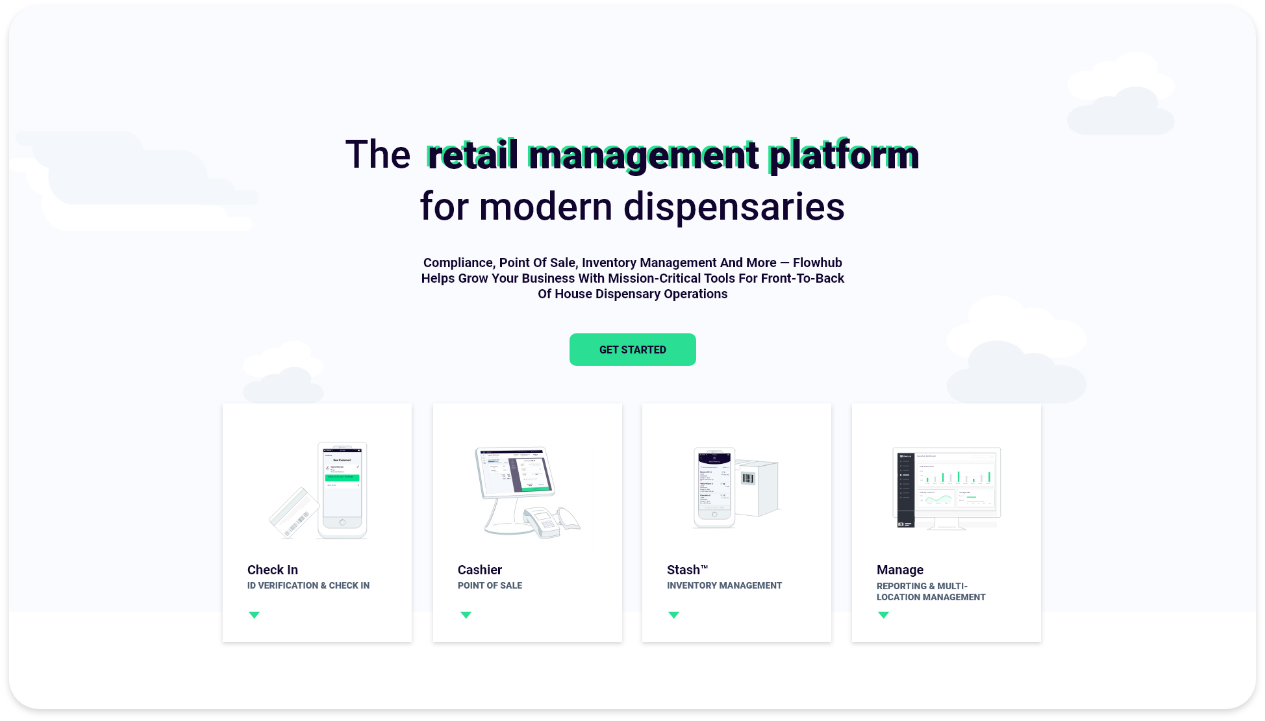Click the GET STARTED button
This screenshot has height=721, width=1265.
point(632,350)
